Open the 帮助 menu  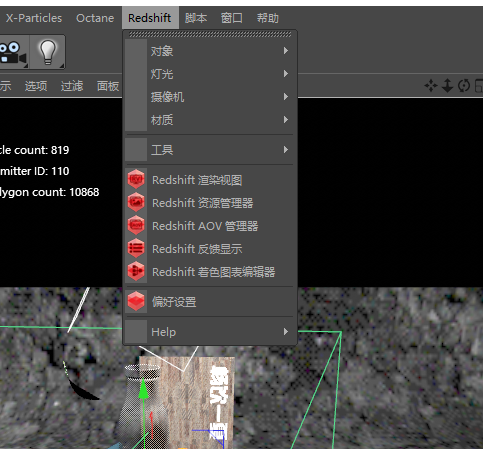pos(268,18)
